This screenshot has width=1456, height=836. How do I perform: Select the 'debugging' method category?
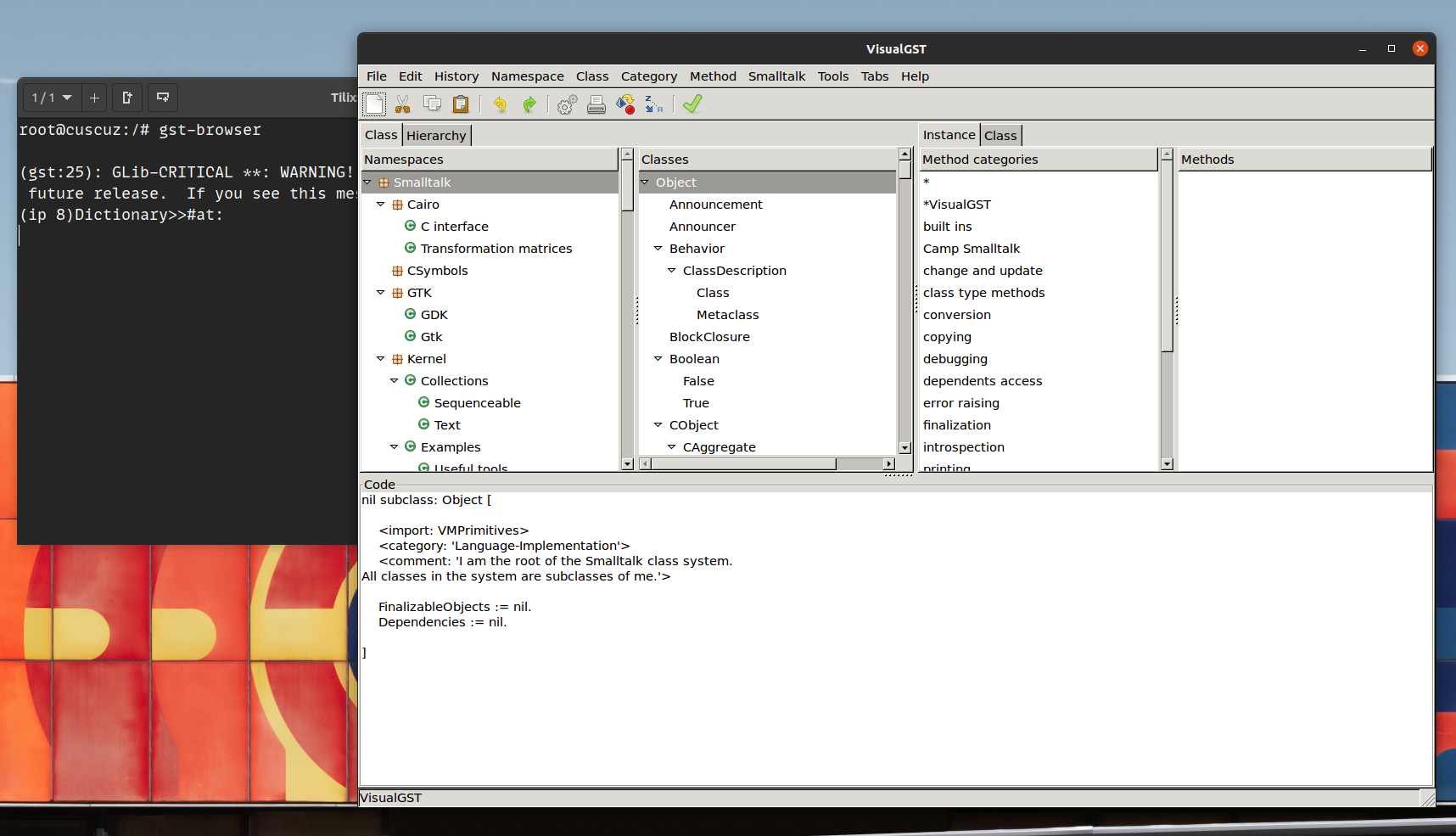point(955,359)
